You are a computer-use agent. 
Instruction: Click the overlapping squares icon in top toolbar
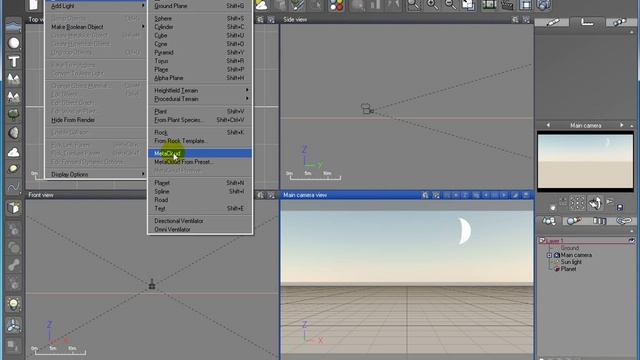pyautogui.click(x=469, y=5)
